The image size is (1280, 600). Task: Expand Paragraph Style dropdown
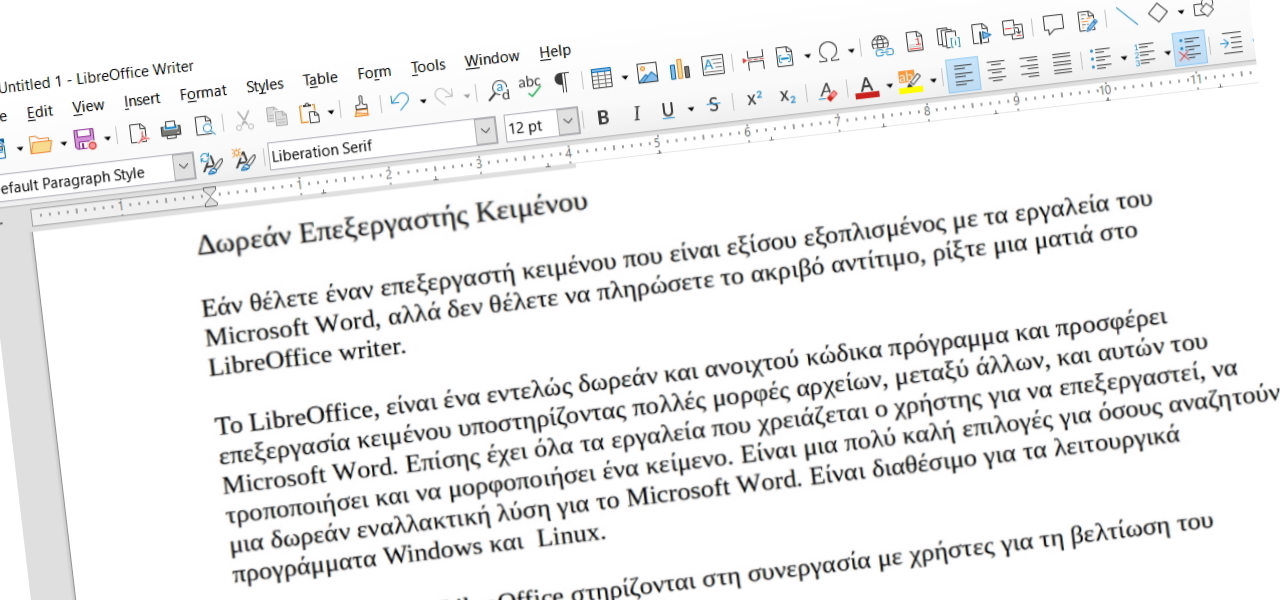point(184,166)
